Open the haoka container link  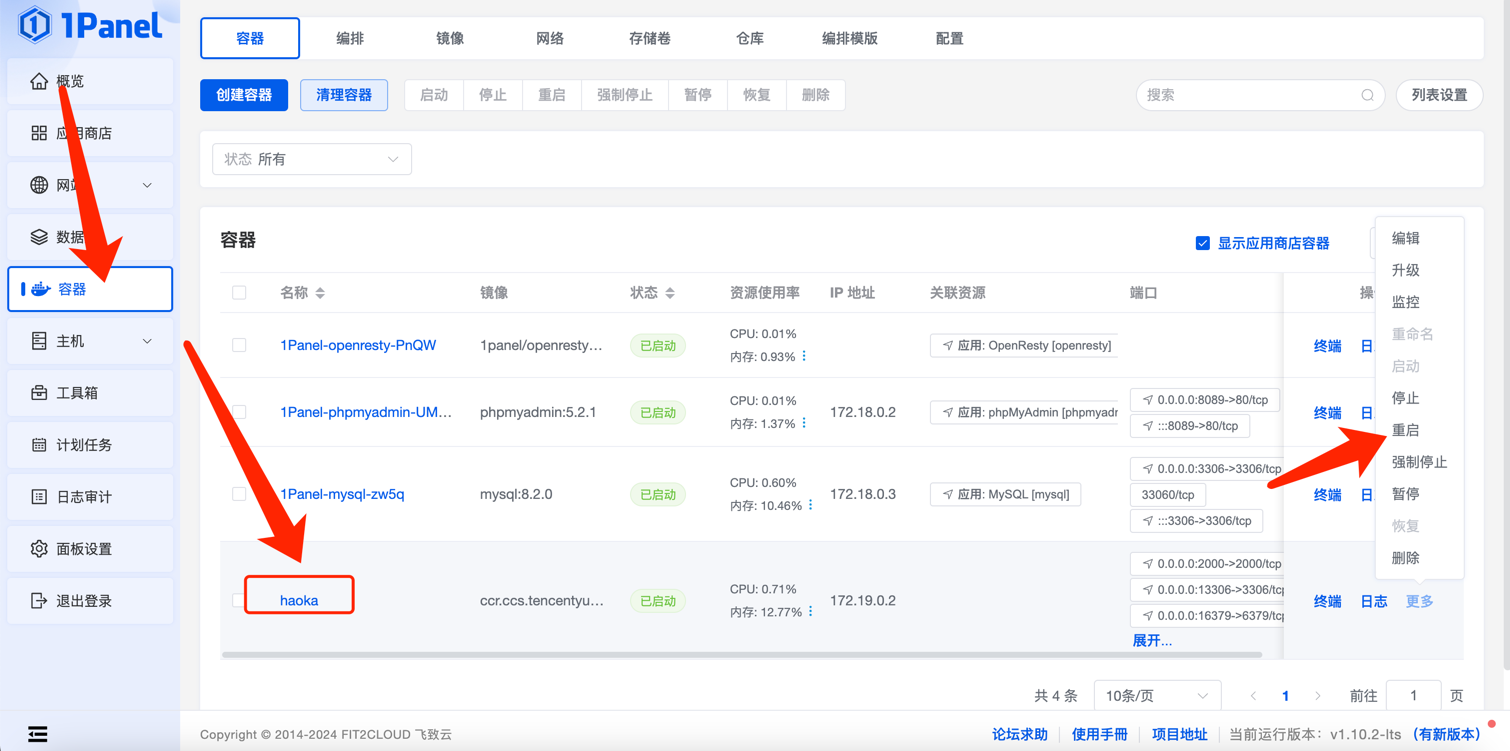click(x=299, y=600)
